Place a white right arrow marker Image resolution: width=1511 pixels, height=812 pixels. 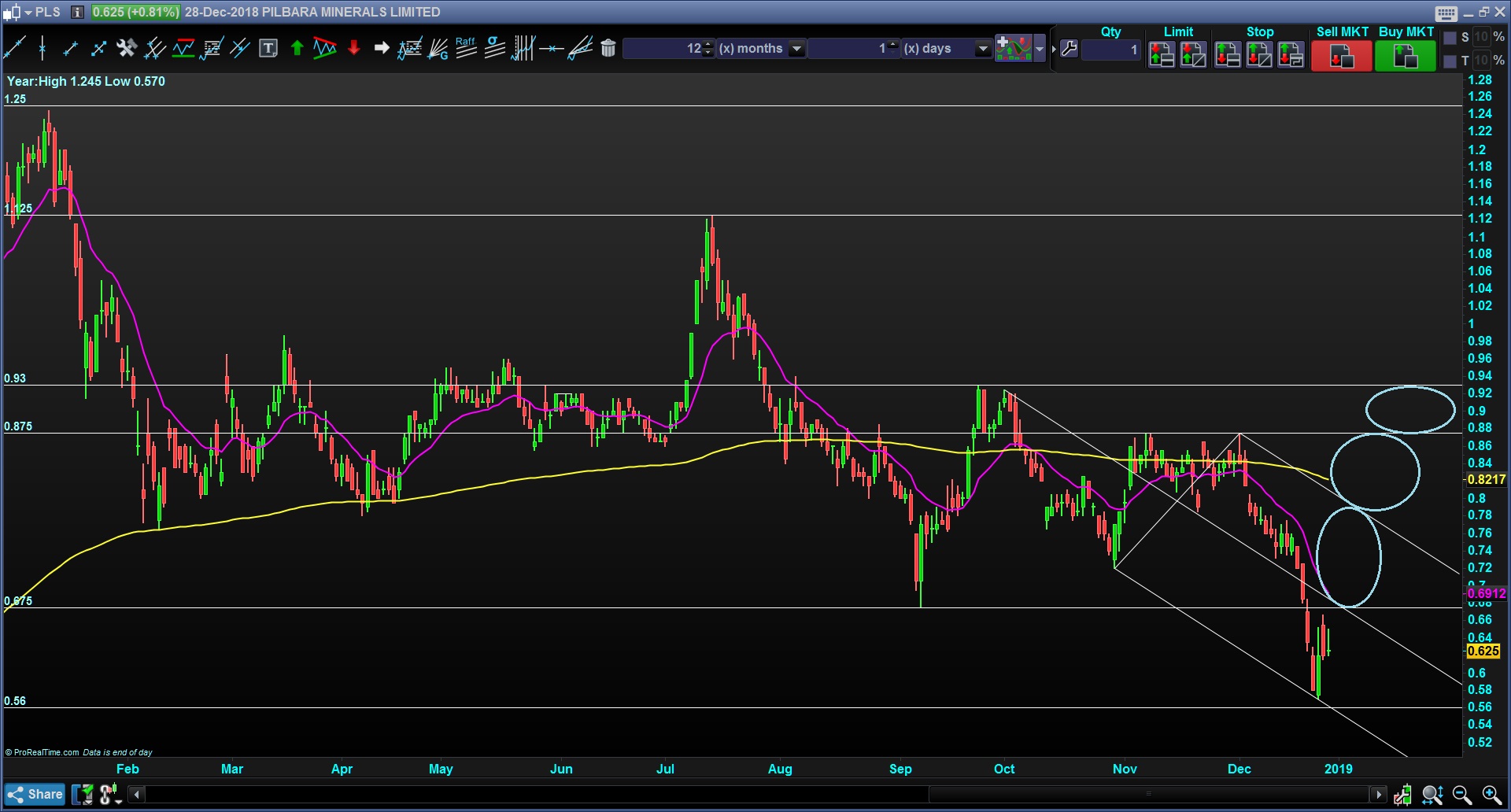(x=382, y=48)
